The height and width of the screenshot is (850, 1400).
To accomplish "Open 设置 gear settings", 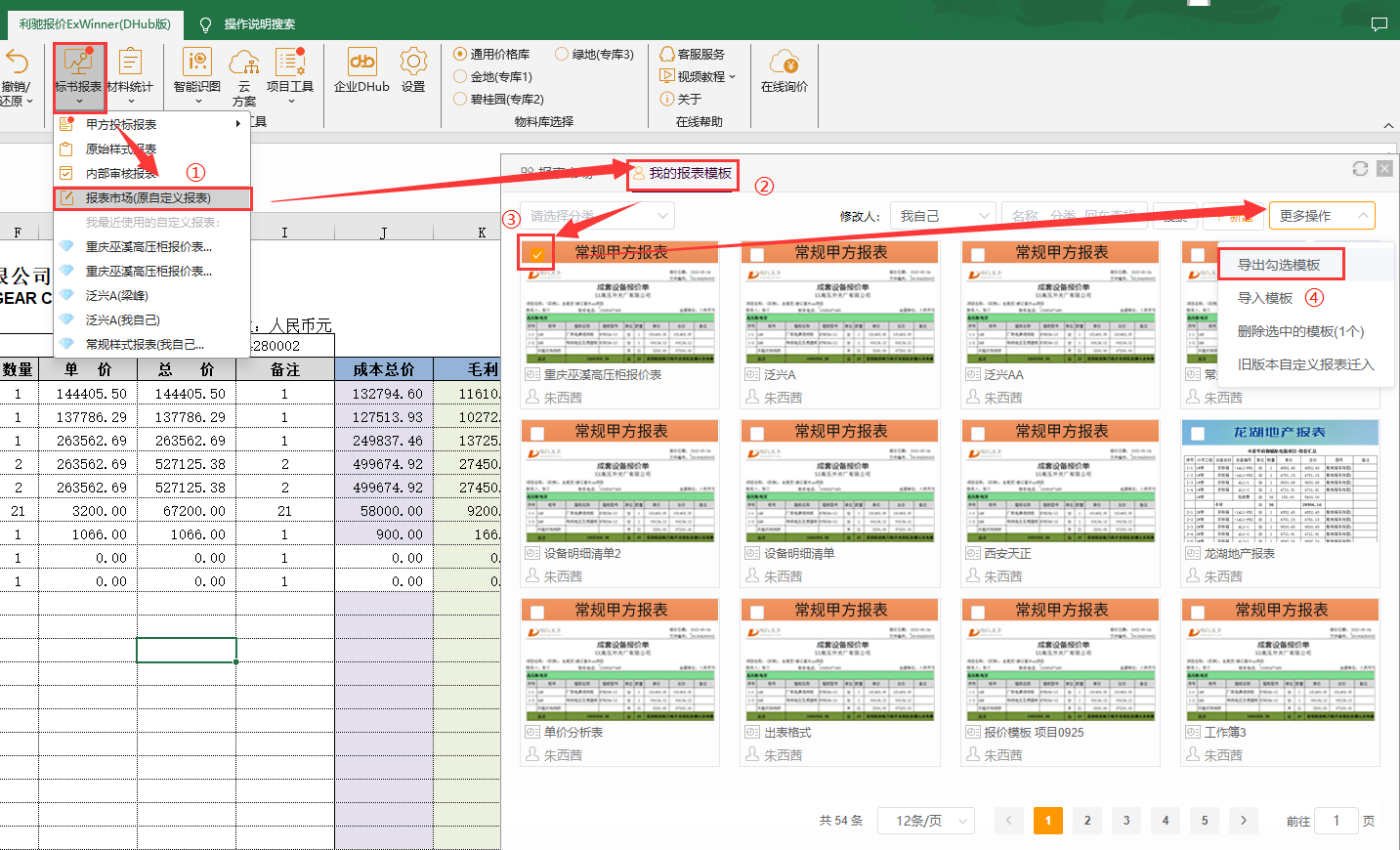I will tap(413, 71).
